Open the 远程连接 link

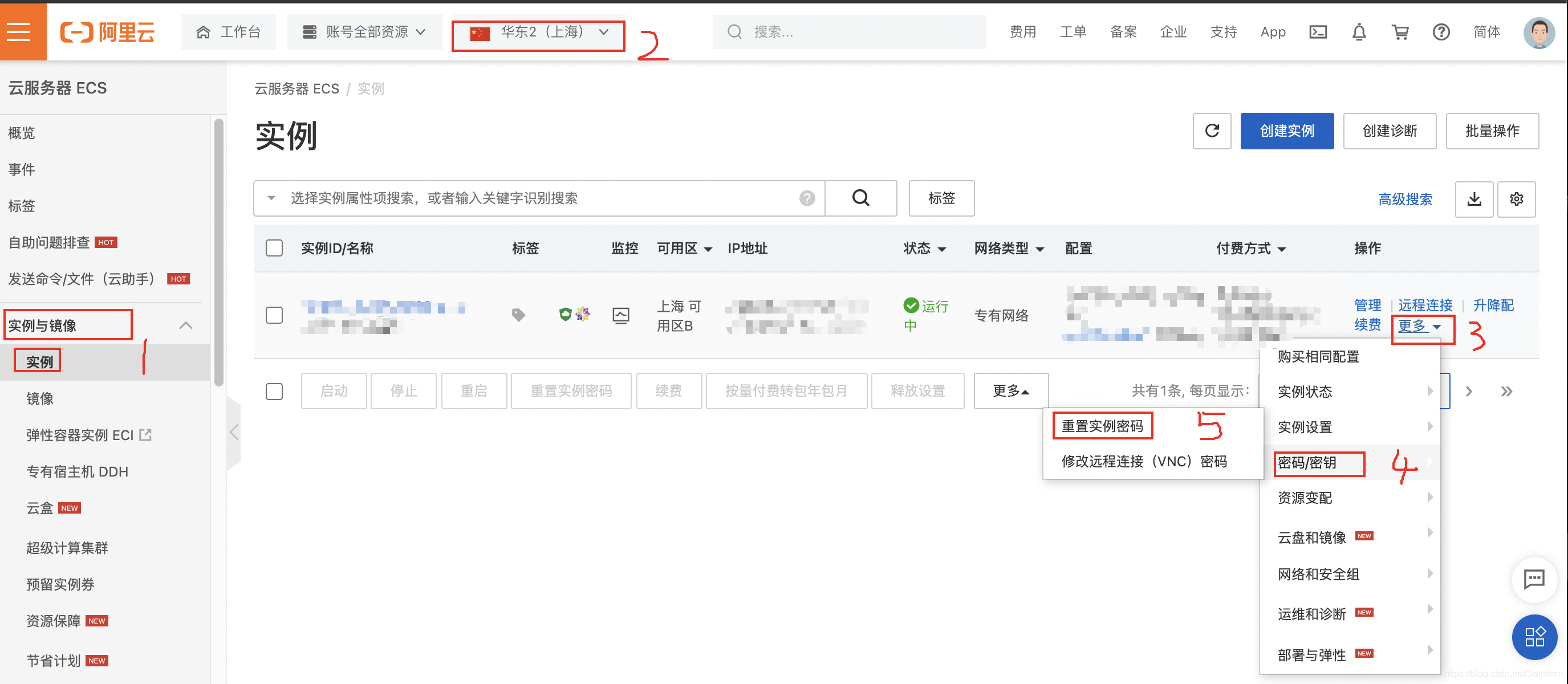coord(1424,305)
